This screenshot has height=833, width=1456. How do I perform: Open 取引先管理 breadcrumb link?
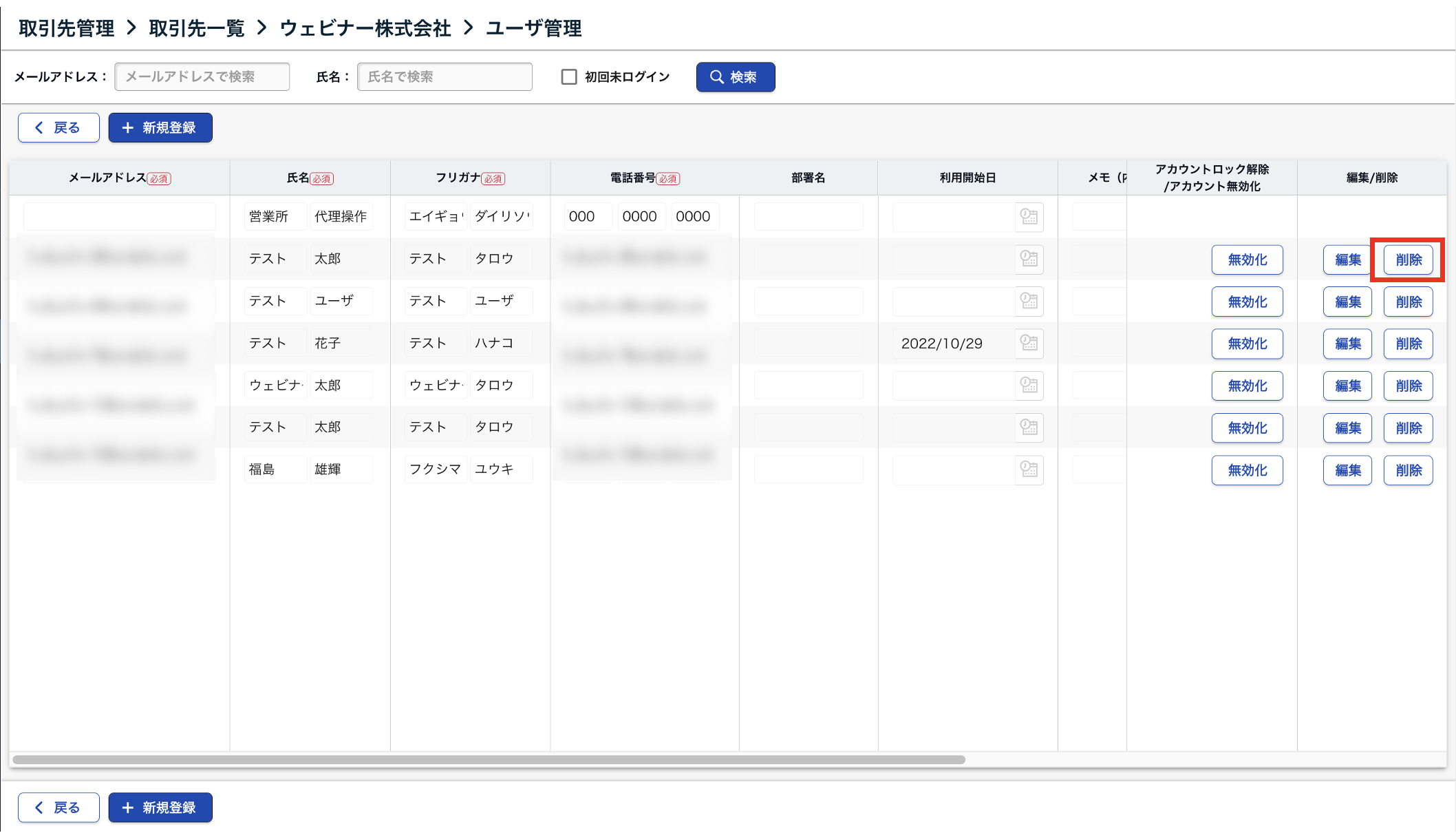click(67, 28)
